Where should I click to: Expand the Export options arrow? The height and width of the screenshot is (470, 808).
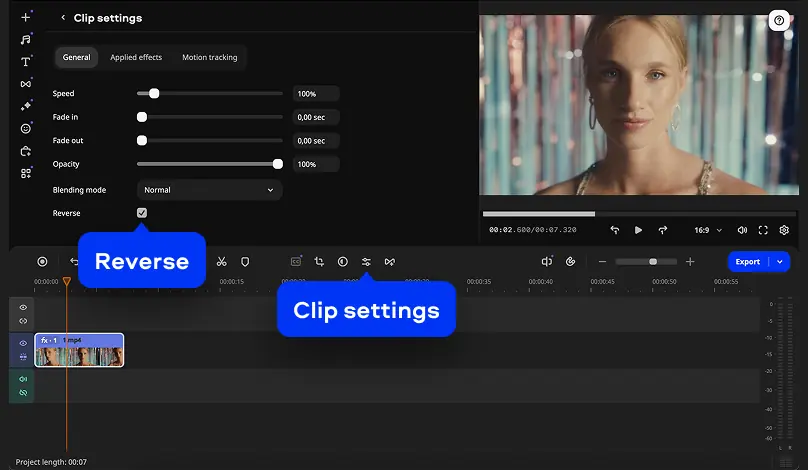click(780, 262)
